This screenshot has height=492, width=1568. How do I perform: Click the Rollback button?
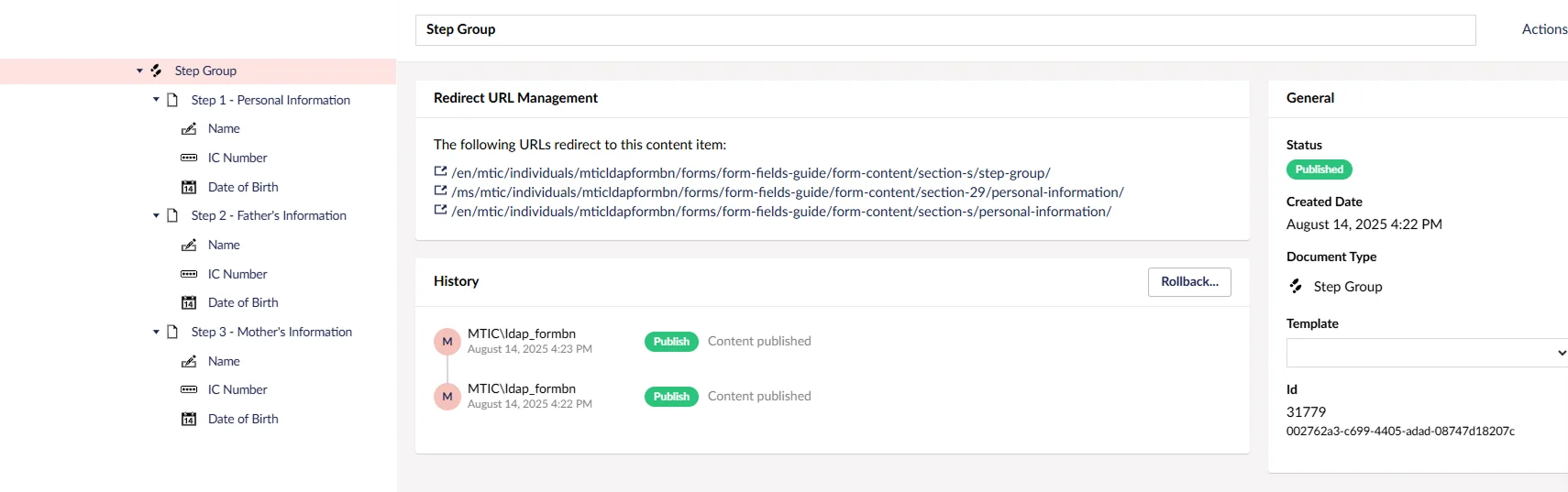[1189, 282]
